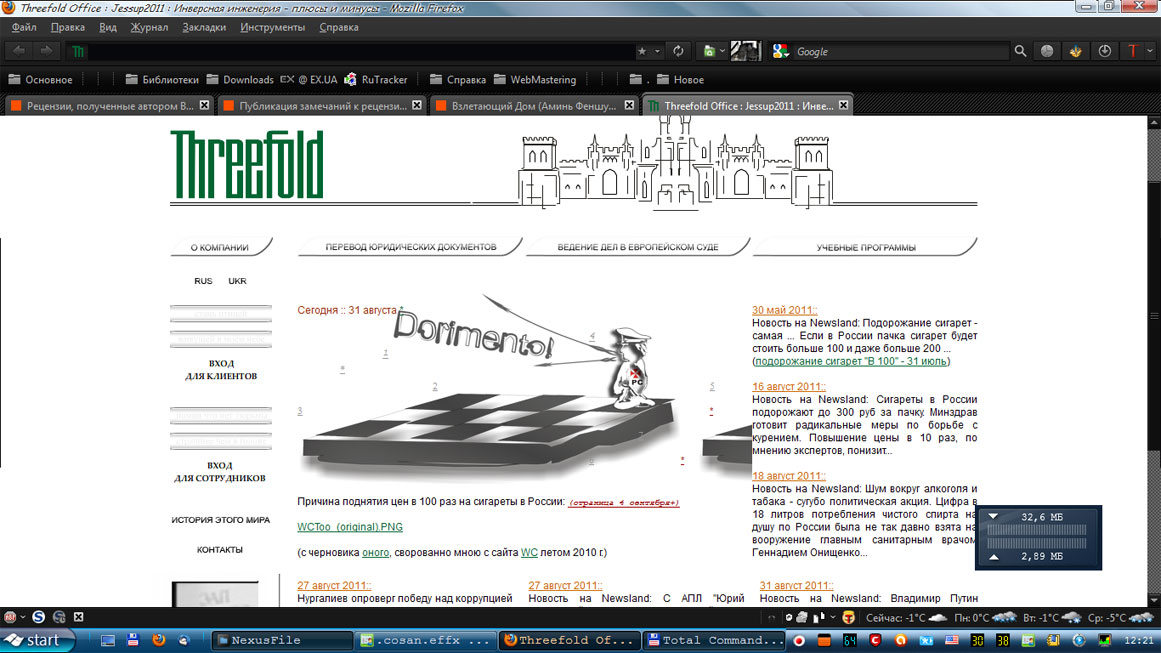Click the clock history icon in toolbar

(1105, 51)
